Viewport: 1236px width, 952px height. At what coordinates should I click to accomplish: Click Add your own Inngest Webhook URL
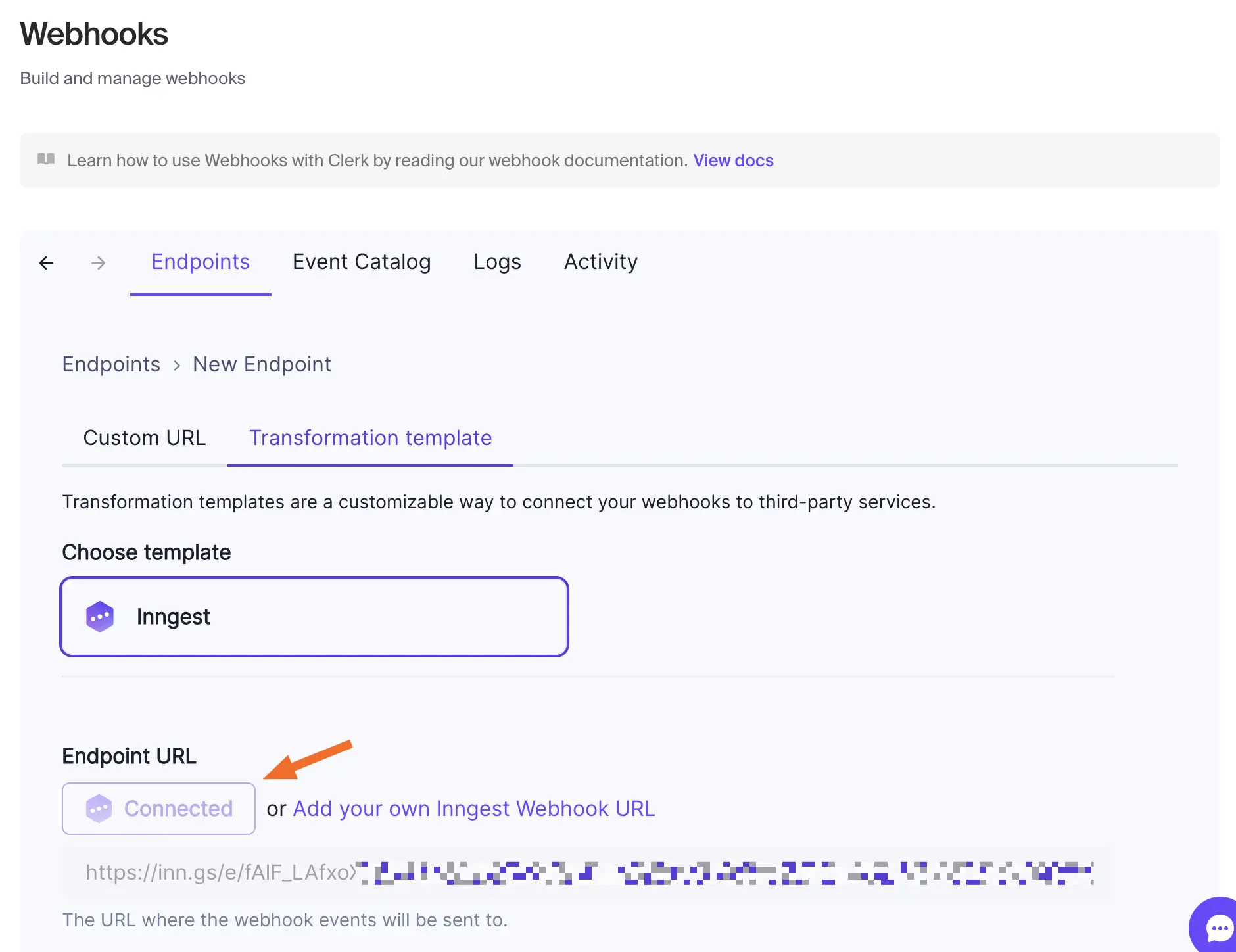pos(473,809)
